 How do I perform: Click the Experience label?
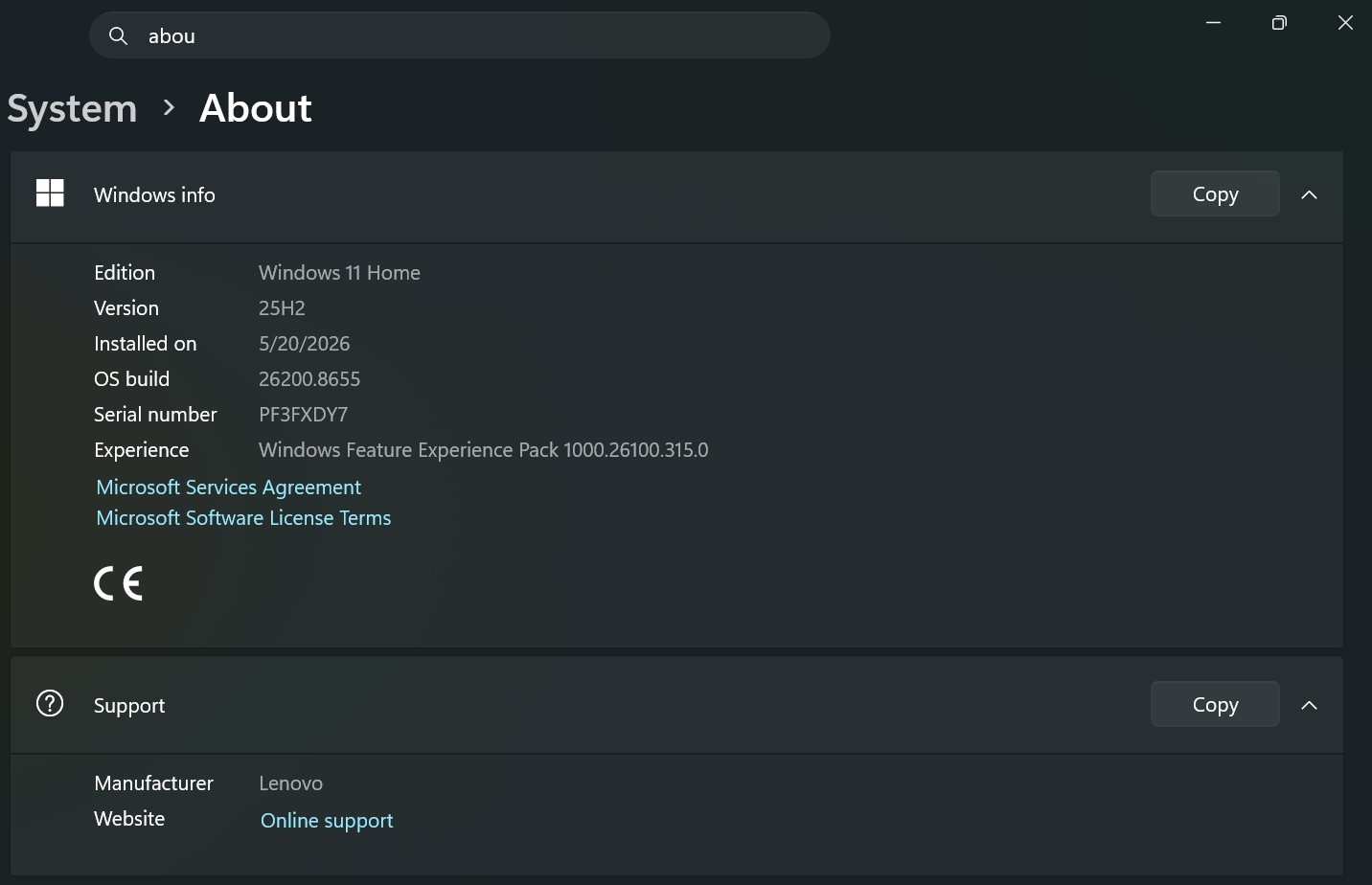(142, 450)
